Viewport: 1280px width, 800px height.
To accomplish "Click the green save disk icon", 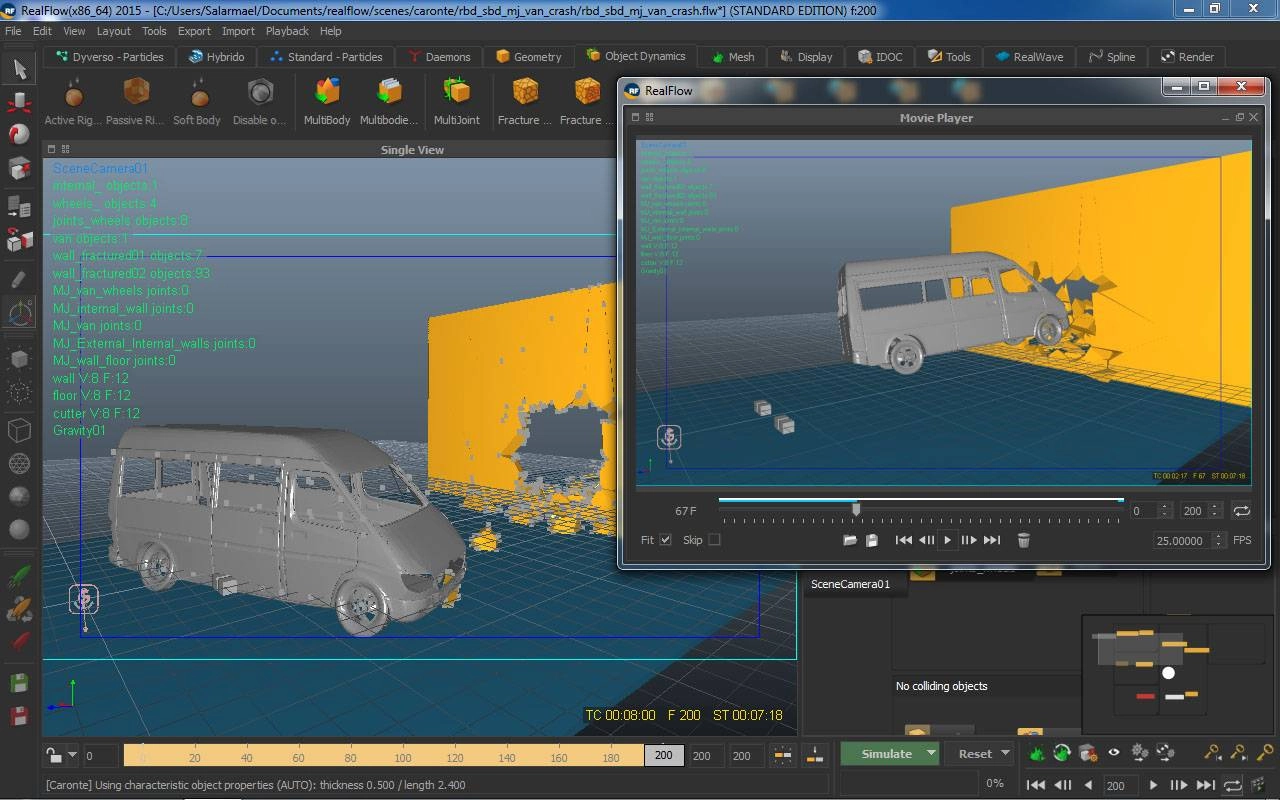I will (19, 683).
